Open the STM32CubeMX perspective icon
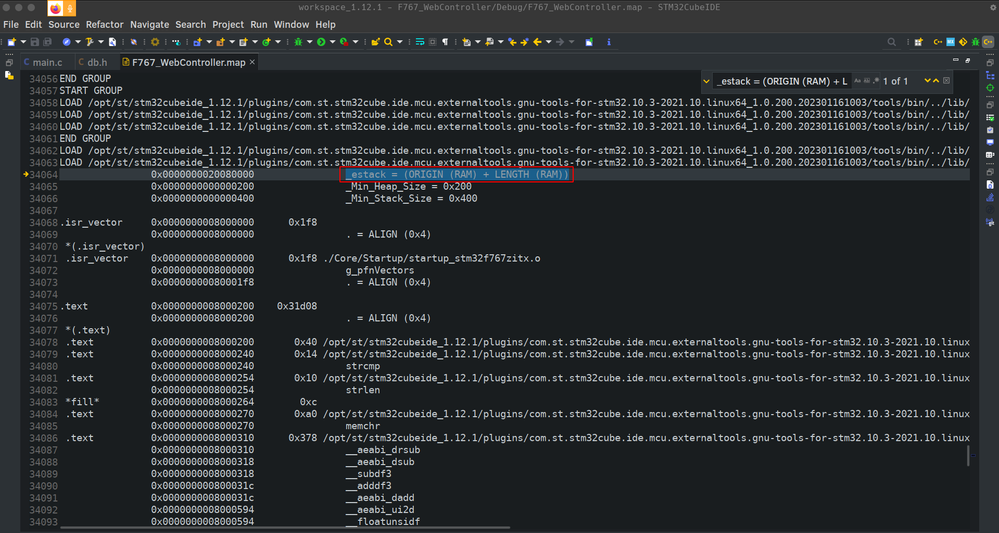 point(951,42)
